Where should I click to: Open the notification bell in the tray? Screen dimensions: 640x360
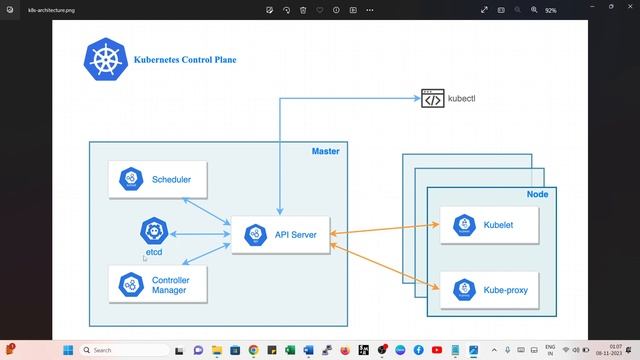[629, 350]
